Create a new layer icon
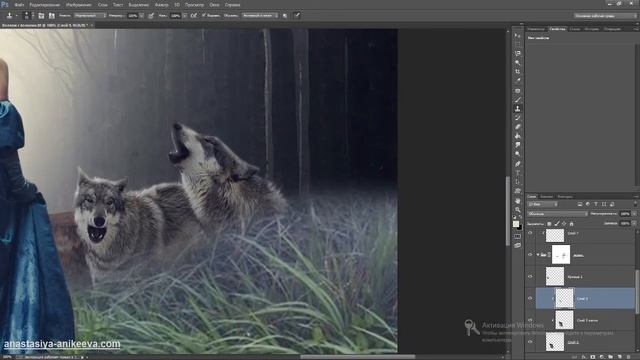Viewport: 640px width, 360px height. [620, 357]
